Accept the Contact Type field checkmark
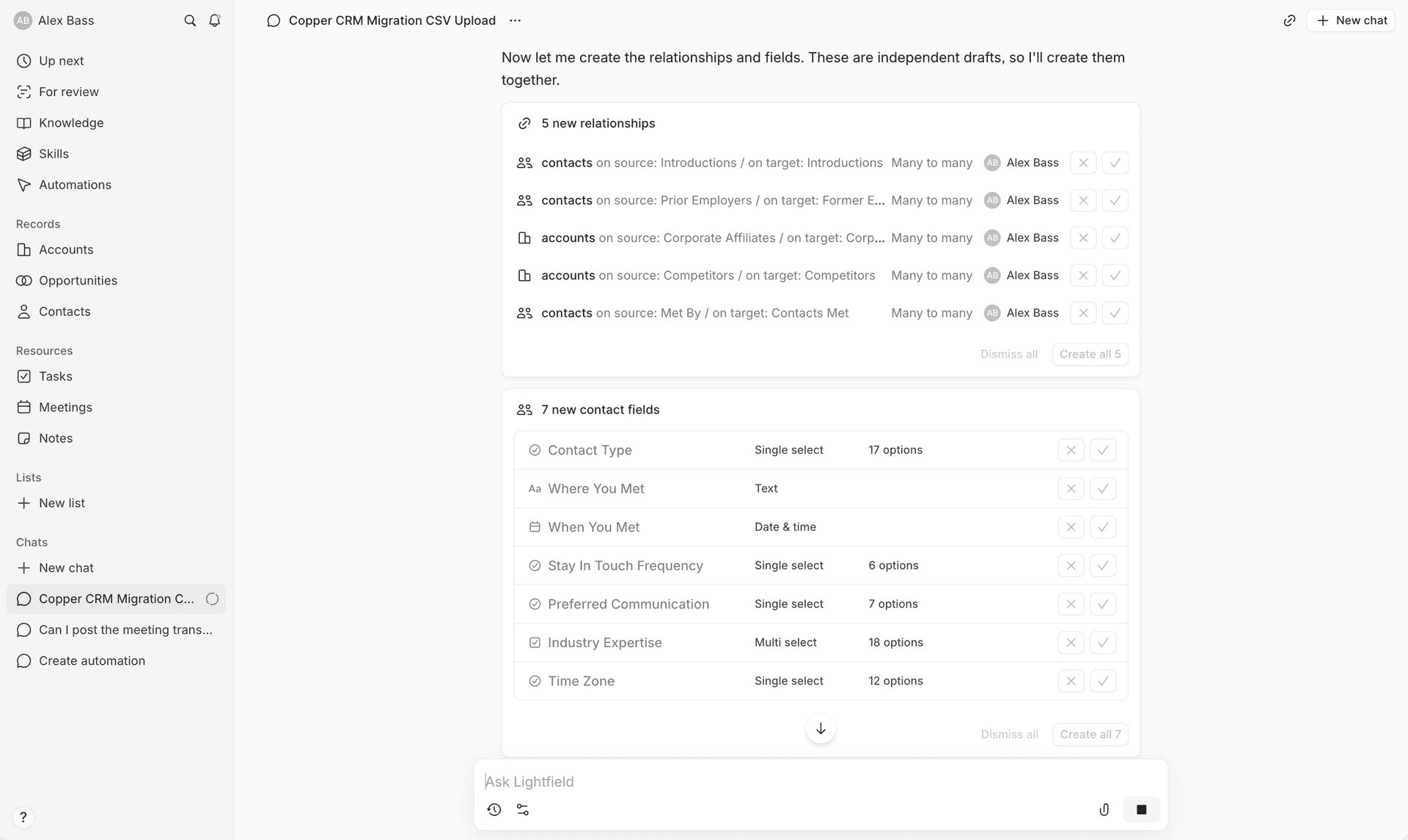 point(1102,450)
